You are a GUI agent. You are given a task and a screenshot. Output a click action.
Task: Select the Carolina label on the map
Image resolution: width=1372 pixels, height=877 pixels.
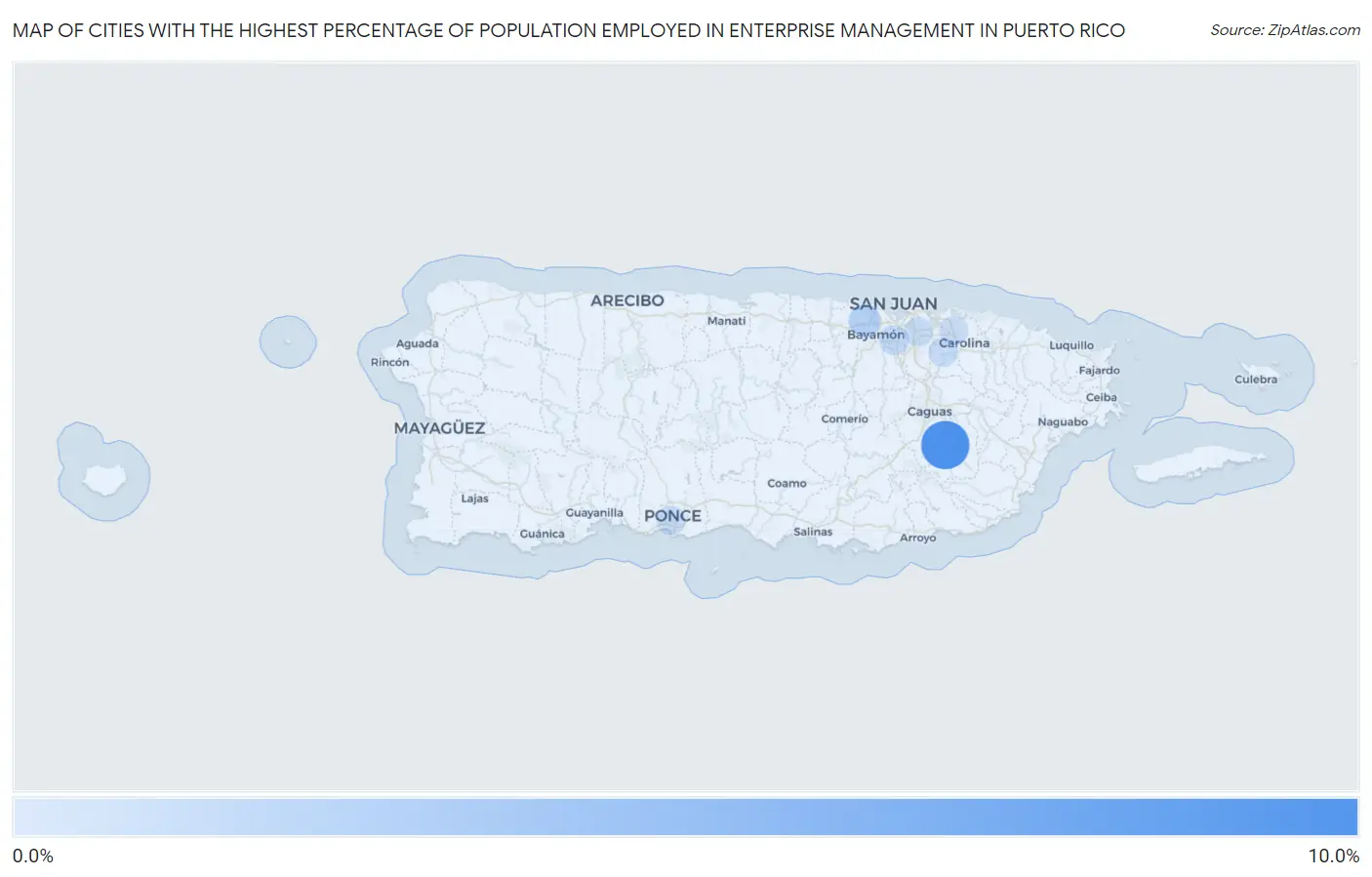pyautogui.click(x=964, y=343)
